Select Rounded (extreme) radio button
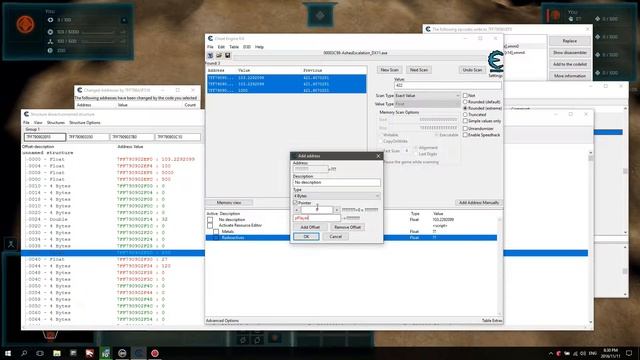The height and width of the screenshot is (360, 640). point(465,108)
